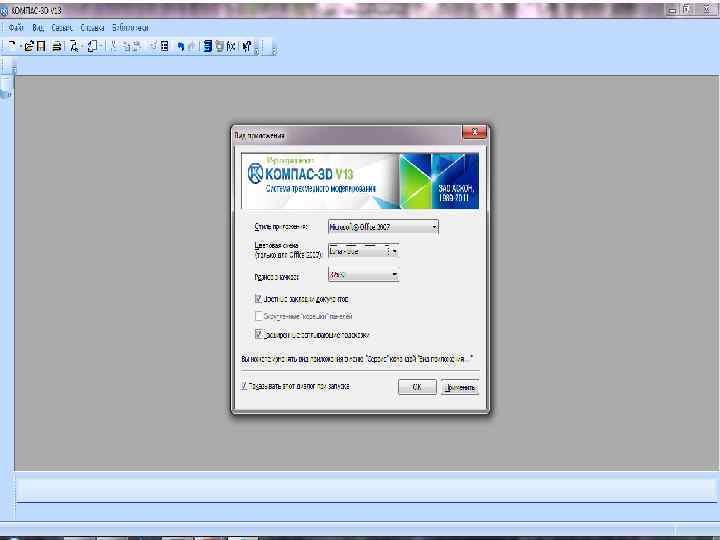Click the Cut scissors icon
720x540 pixels.
point(113,46)
